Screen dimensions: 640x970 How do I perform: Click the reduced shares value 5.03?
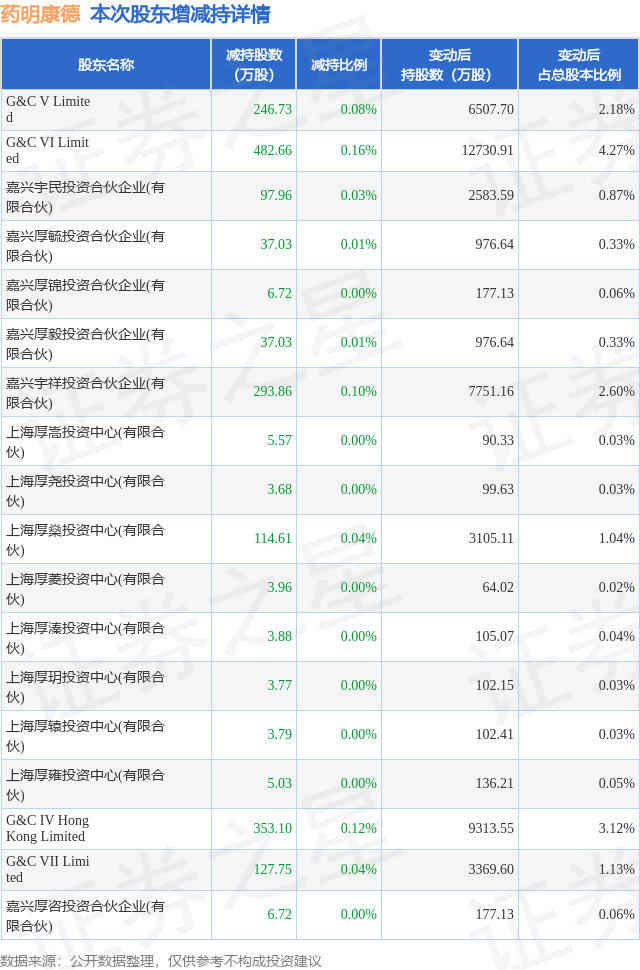click(x=279, y=783)
